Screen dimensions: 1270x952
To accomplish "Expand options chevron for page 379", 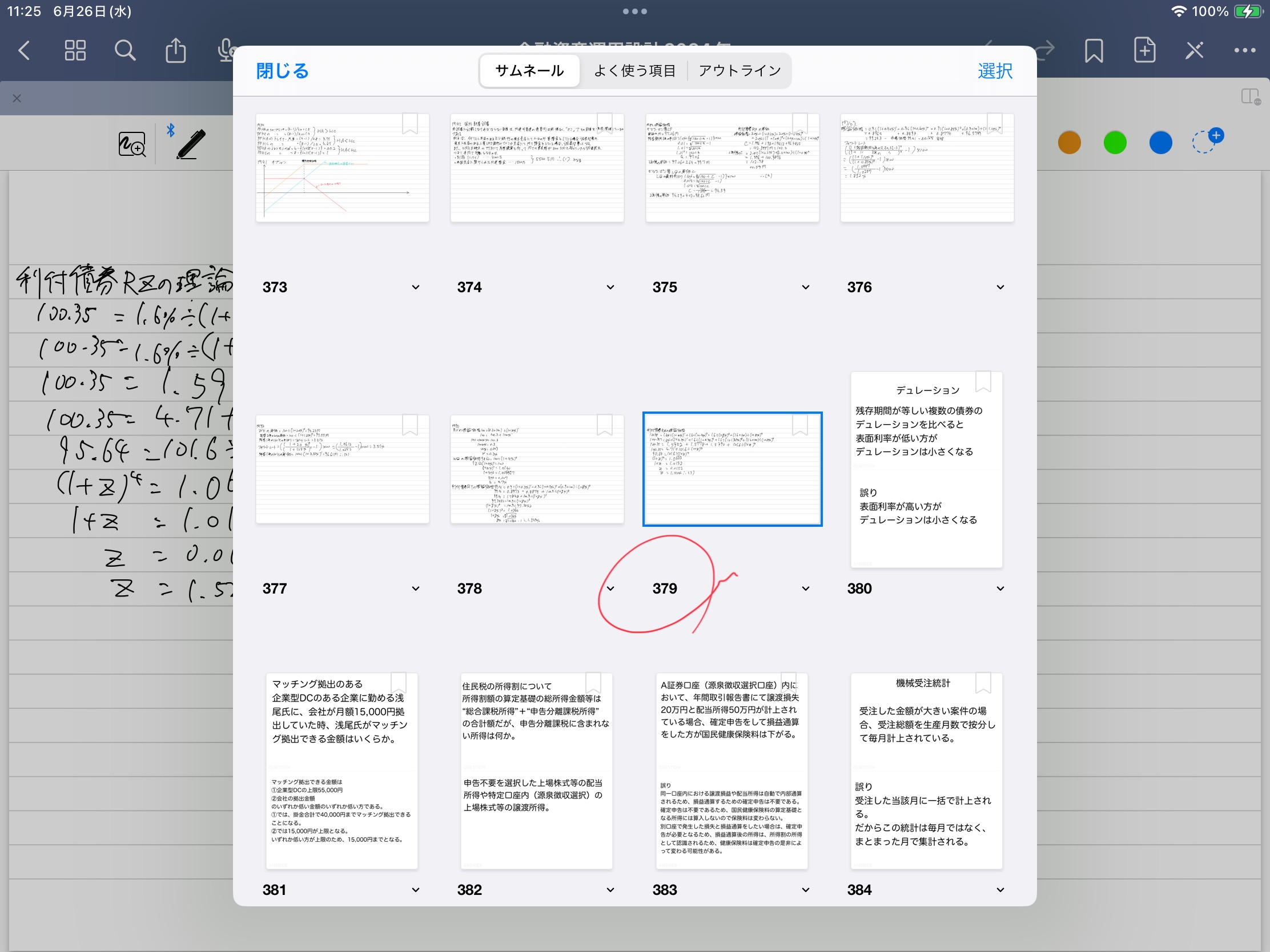I will (x=806, y=588).
